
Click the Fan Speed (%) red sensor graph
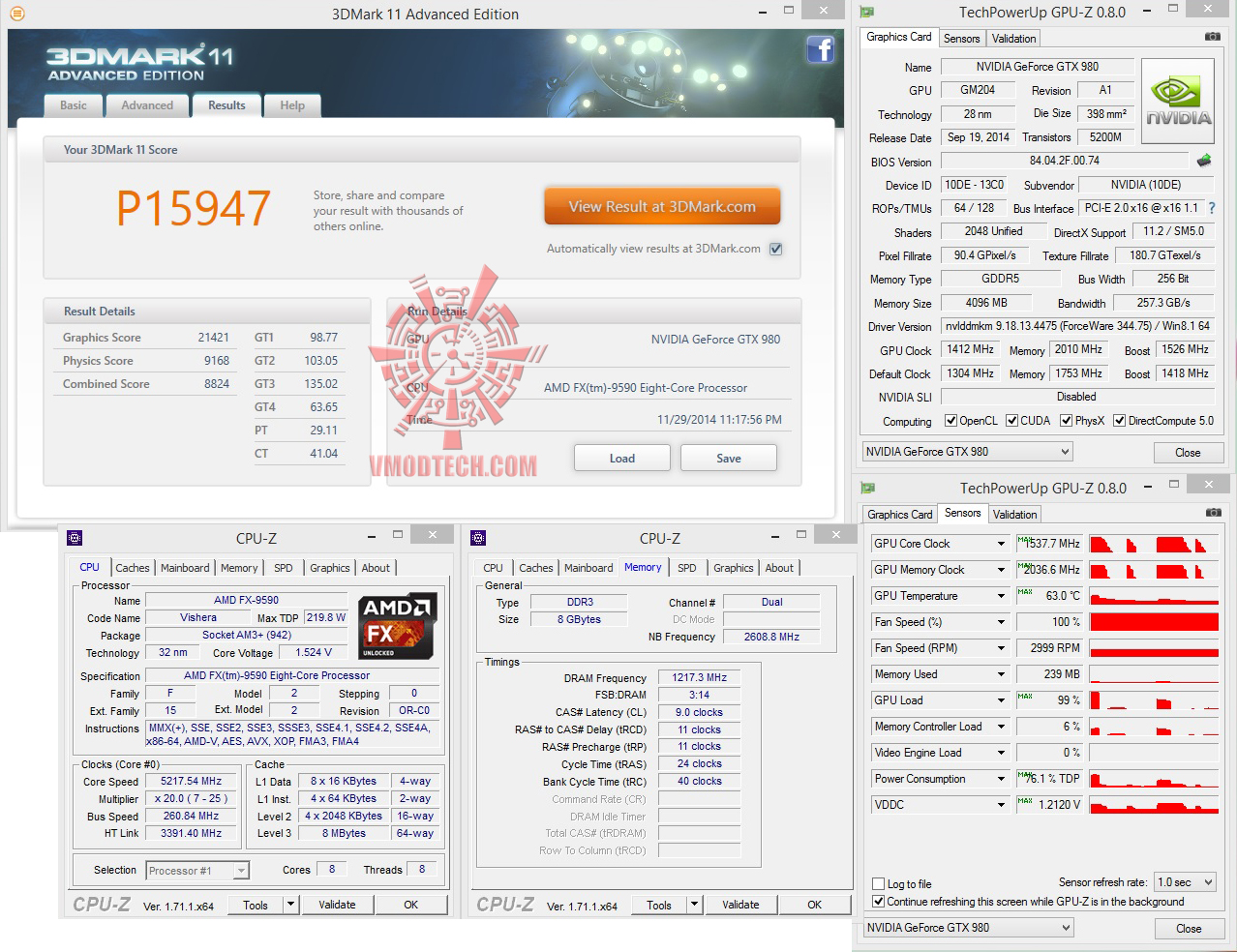pos(1154,622)
